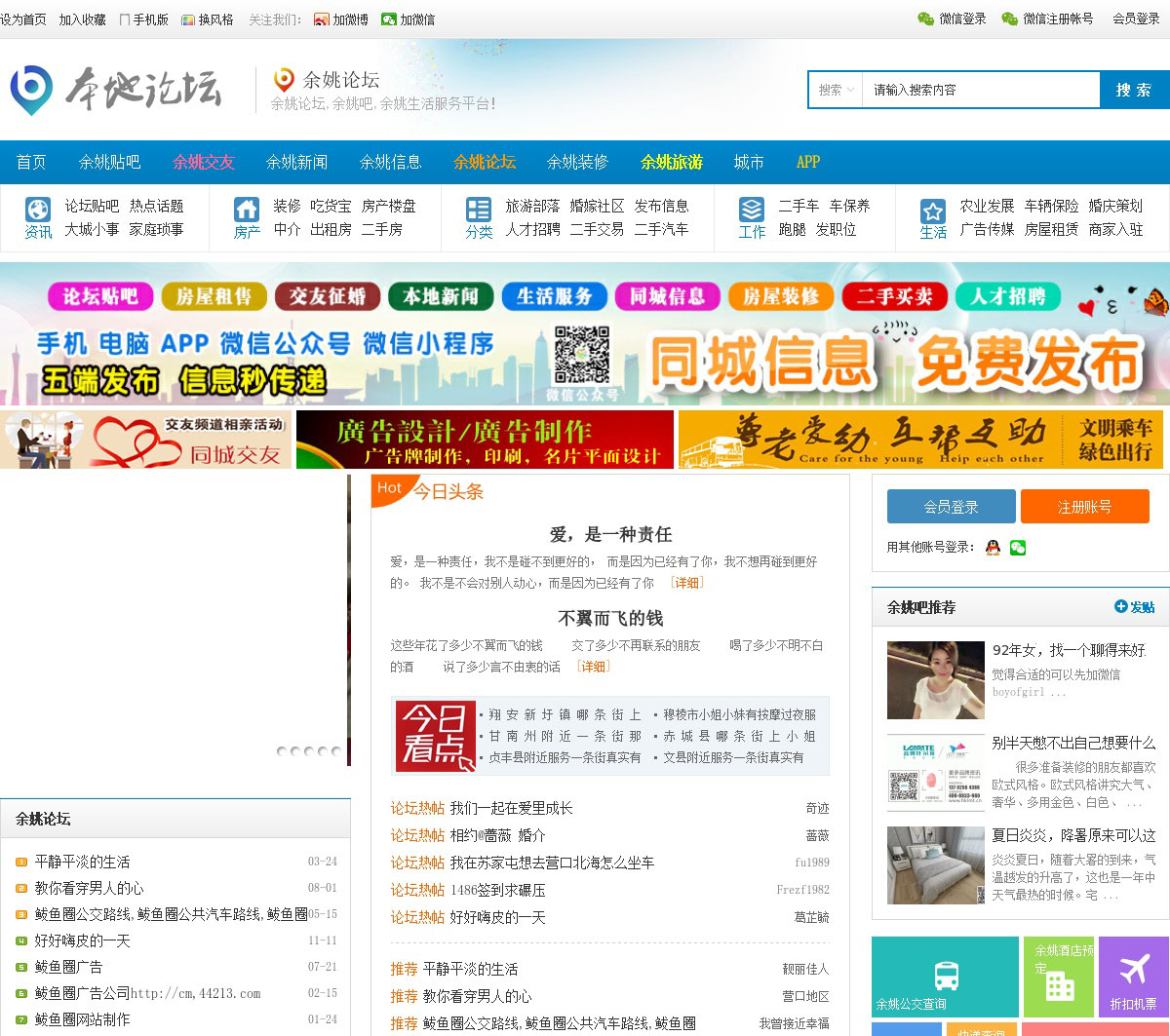Click 翔安新圩镇哪条街上 in 今日看点
Screen dimensions: 1170x1036
coord(565,714)
